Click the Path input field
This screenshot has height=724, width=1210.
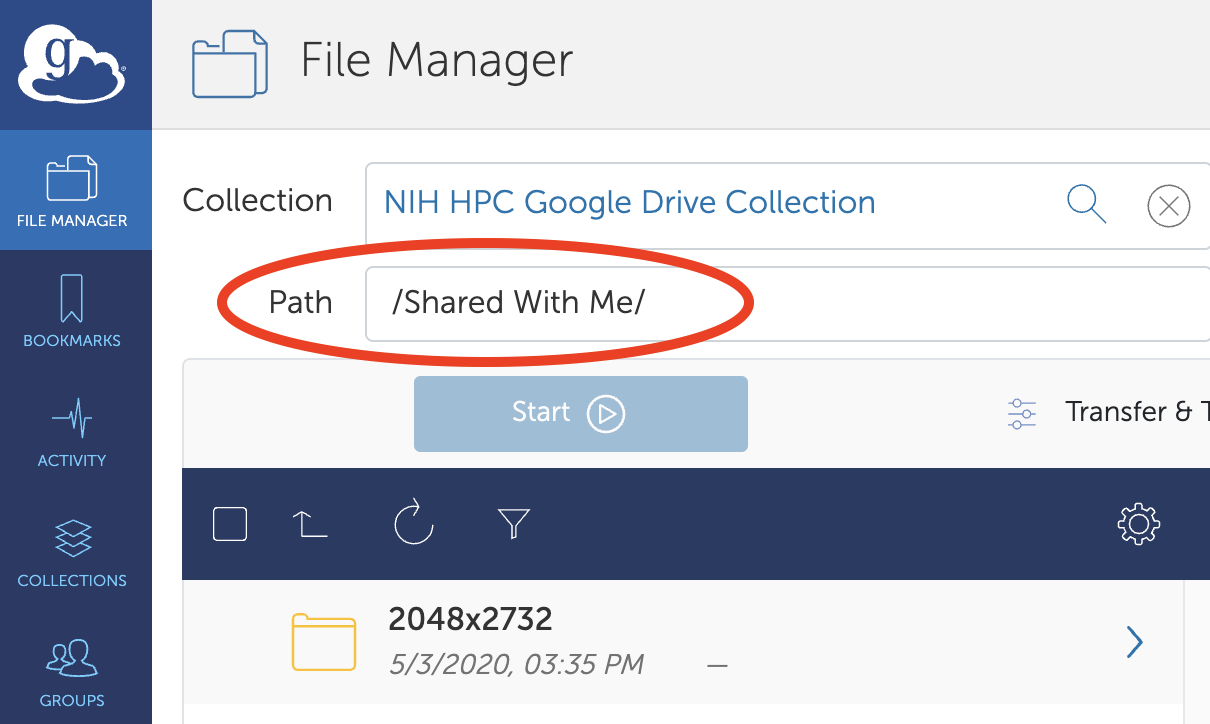[x=780, y=303]
